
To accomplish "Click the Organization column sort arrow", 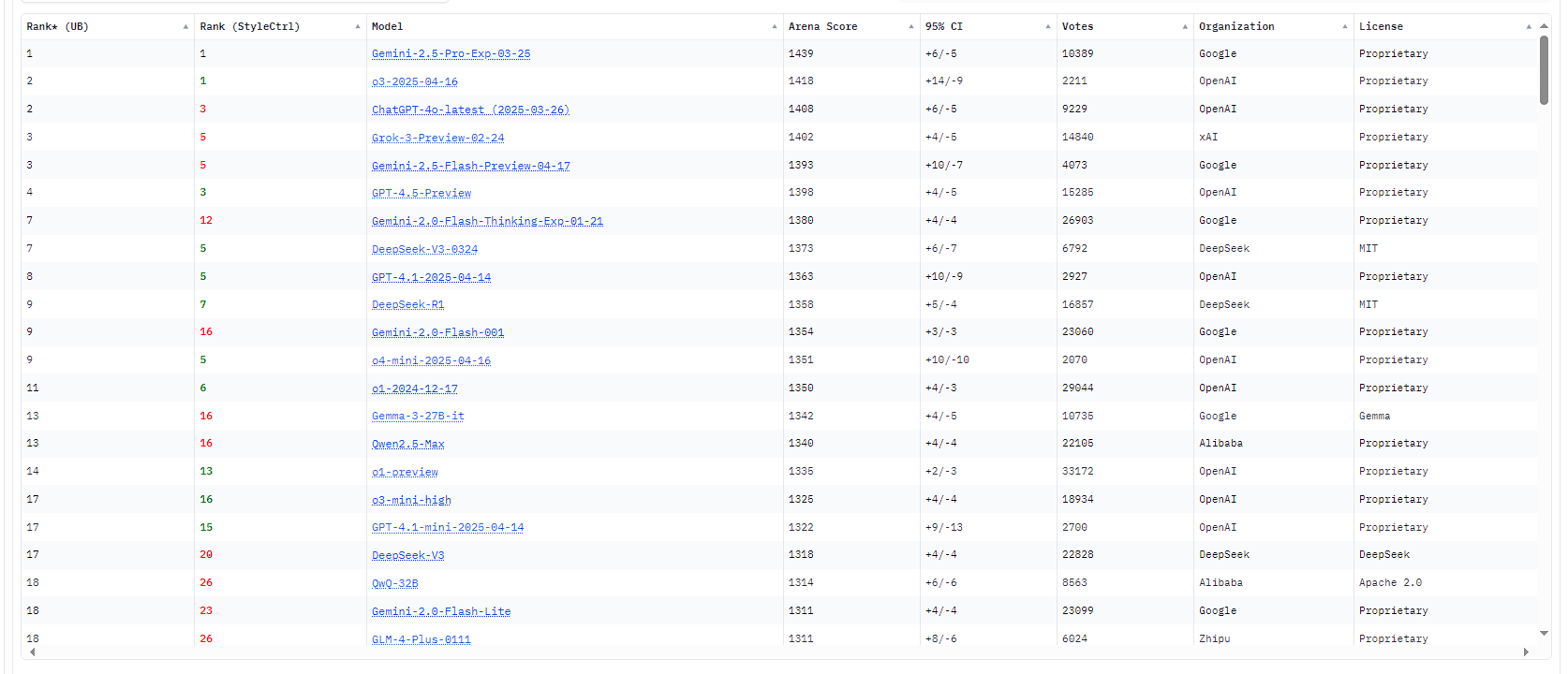I will (x=1345, y=27).
